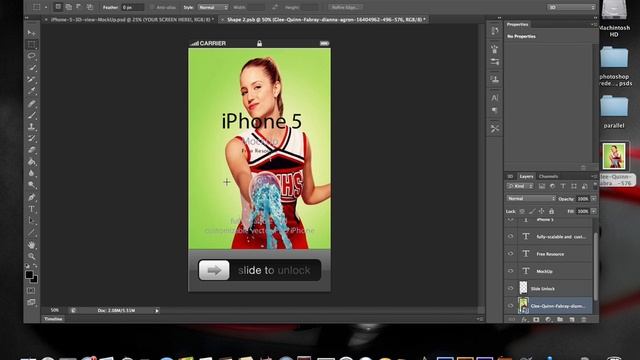640x360 pixels.
Task: Select the Brush tool
Action: [x=31, y=115]
